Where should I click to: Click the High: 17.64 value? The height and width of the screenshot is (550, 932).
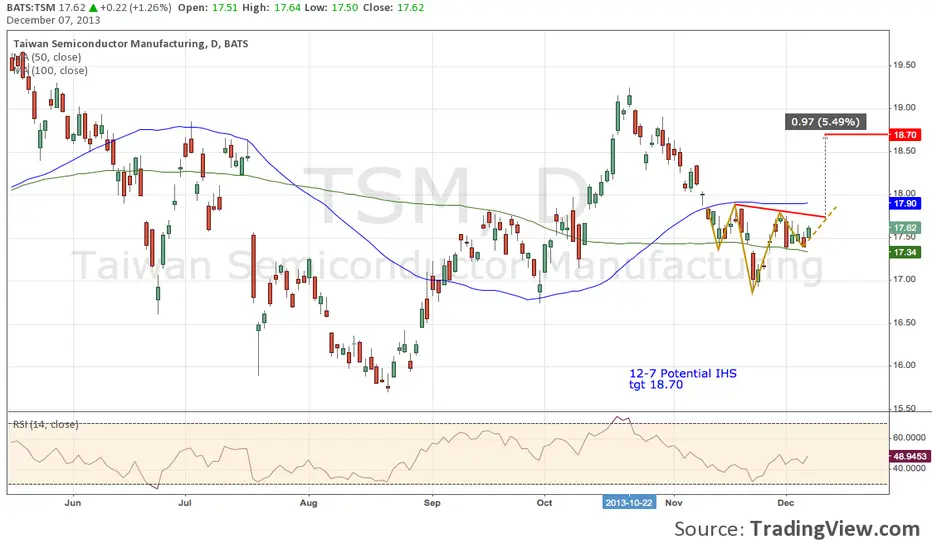(x=270, y=8)
